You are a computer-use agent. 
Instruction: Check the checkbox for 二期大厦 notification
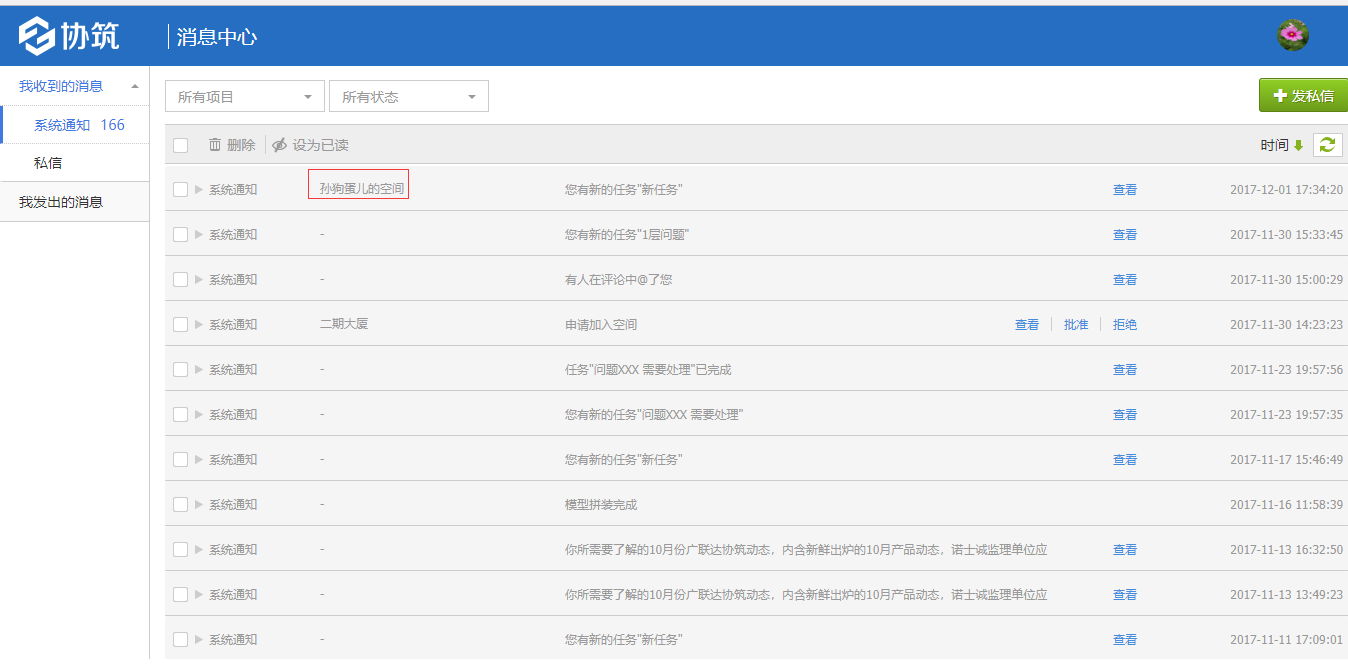(180, 323)
